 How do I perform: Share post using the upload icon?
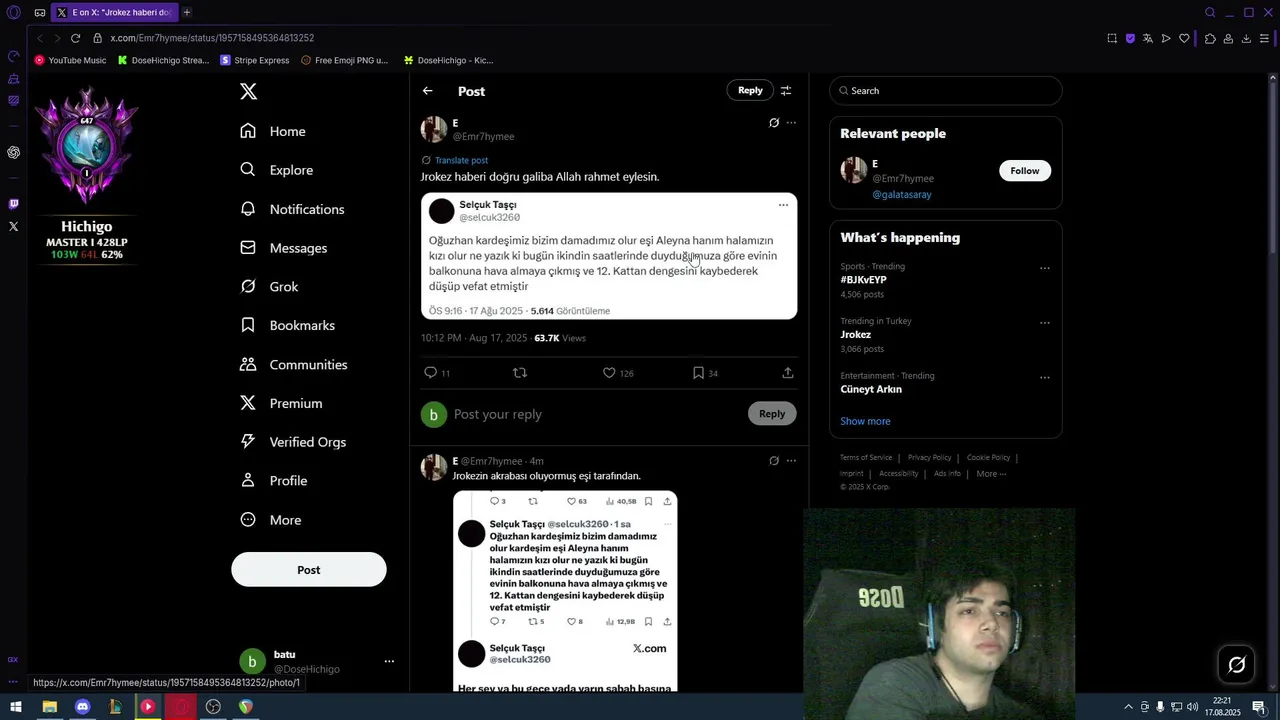788,373
